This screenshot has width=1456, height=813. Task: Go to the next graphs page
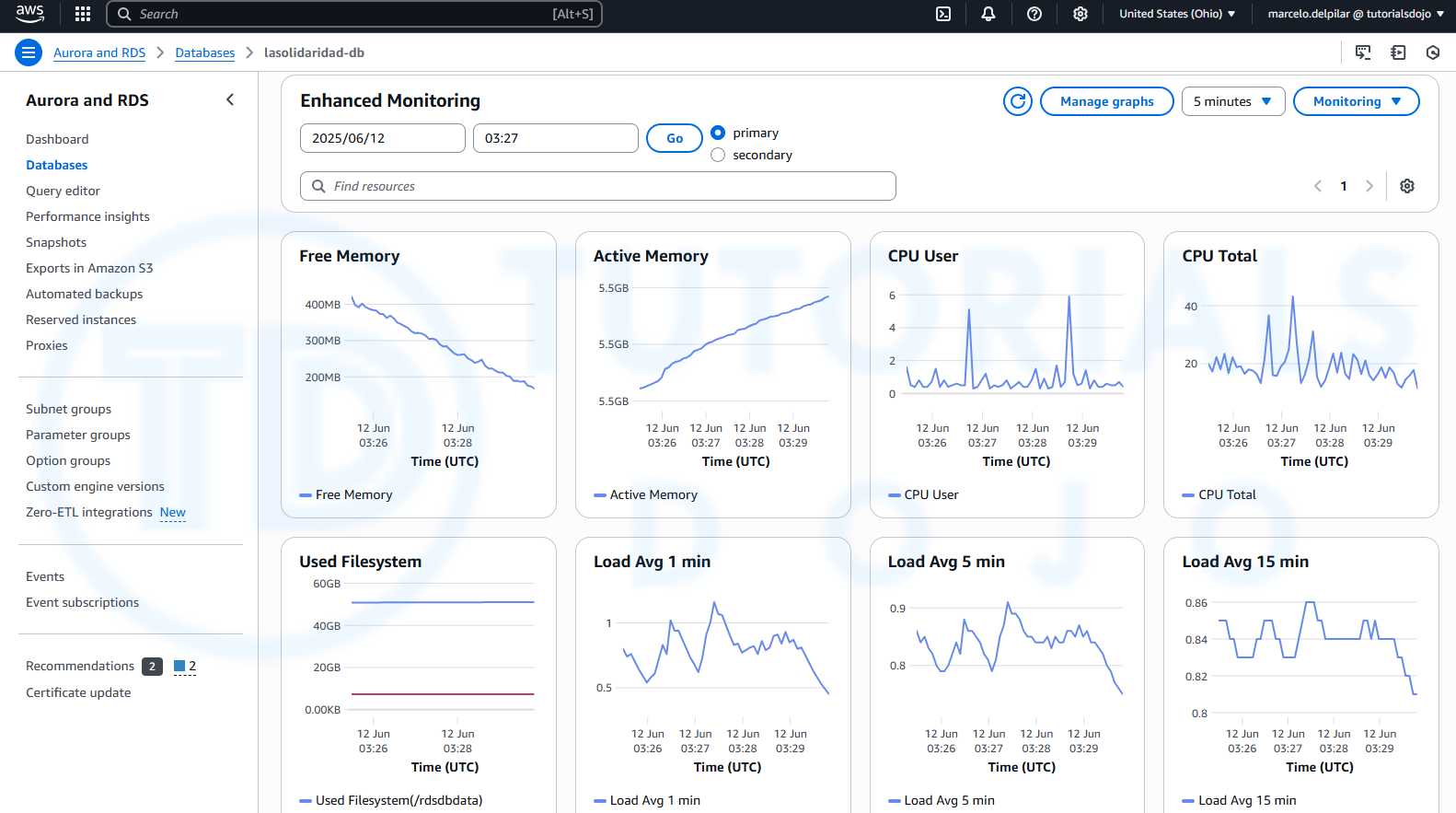[1369, 186]
